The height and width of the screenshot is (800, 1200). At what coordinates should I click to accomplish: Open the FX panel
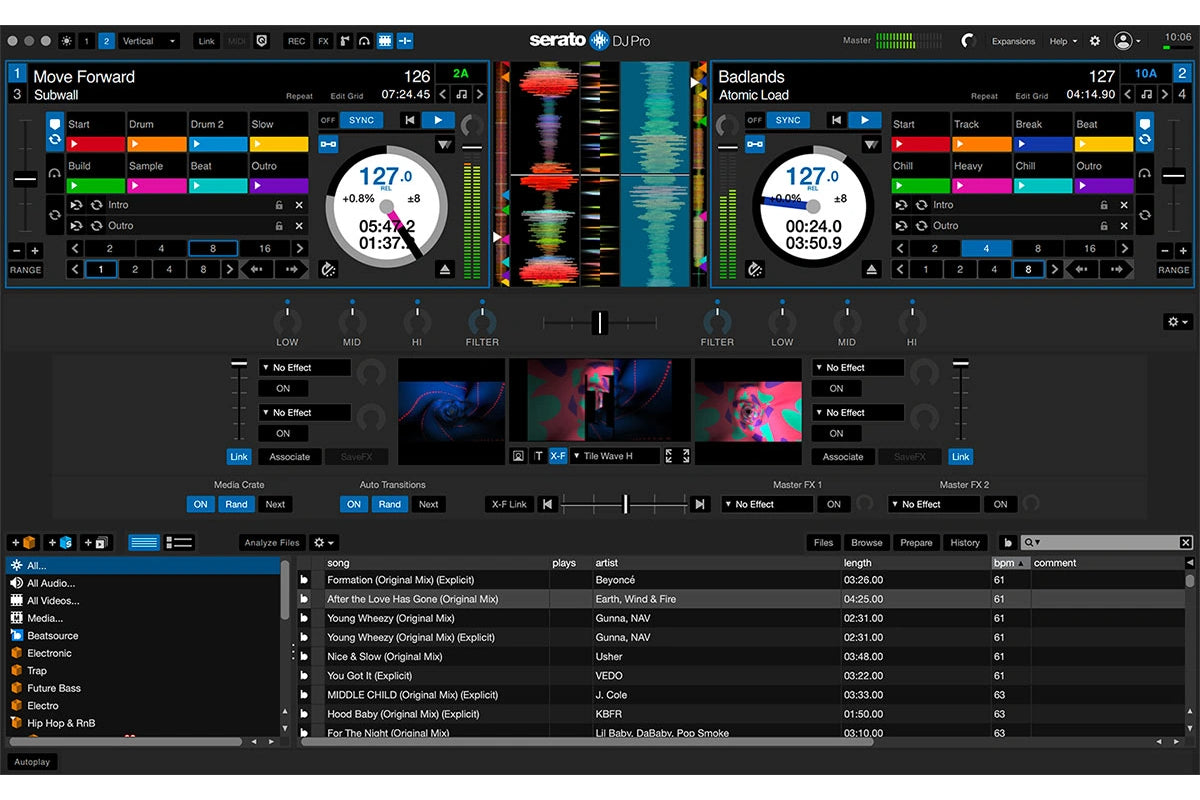[322, 41]
